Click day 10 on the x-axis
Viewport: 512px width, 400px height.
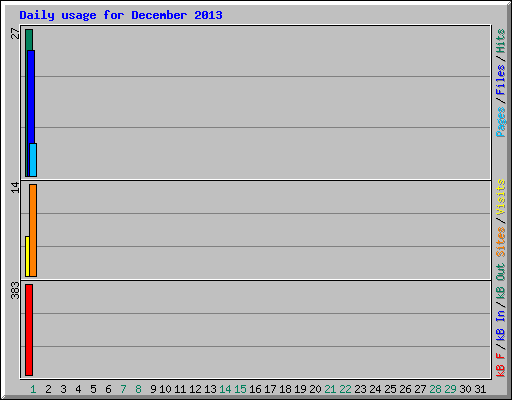pos(165,389)
